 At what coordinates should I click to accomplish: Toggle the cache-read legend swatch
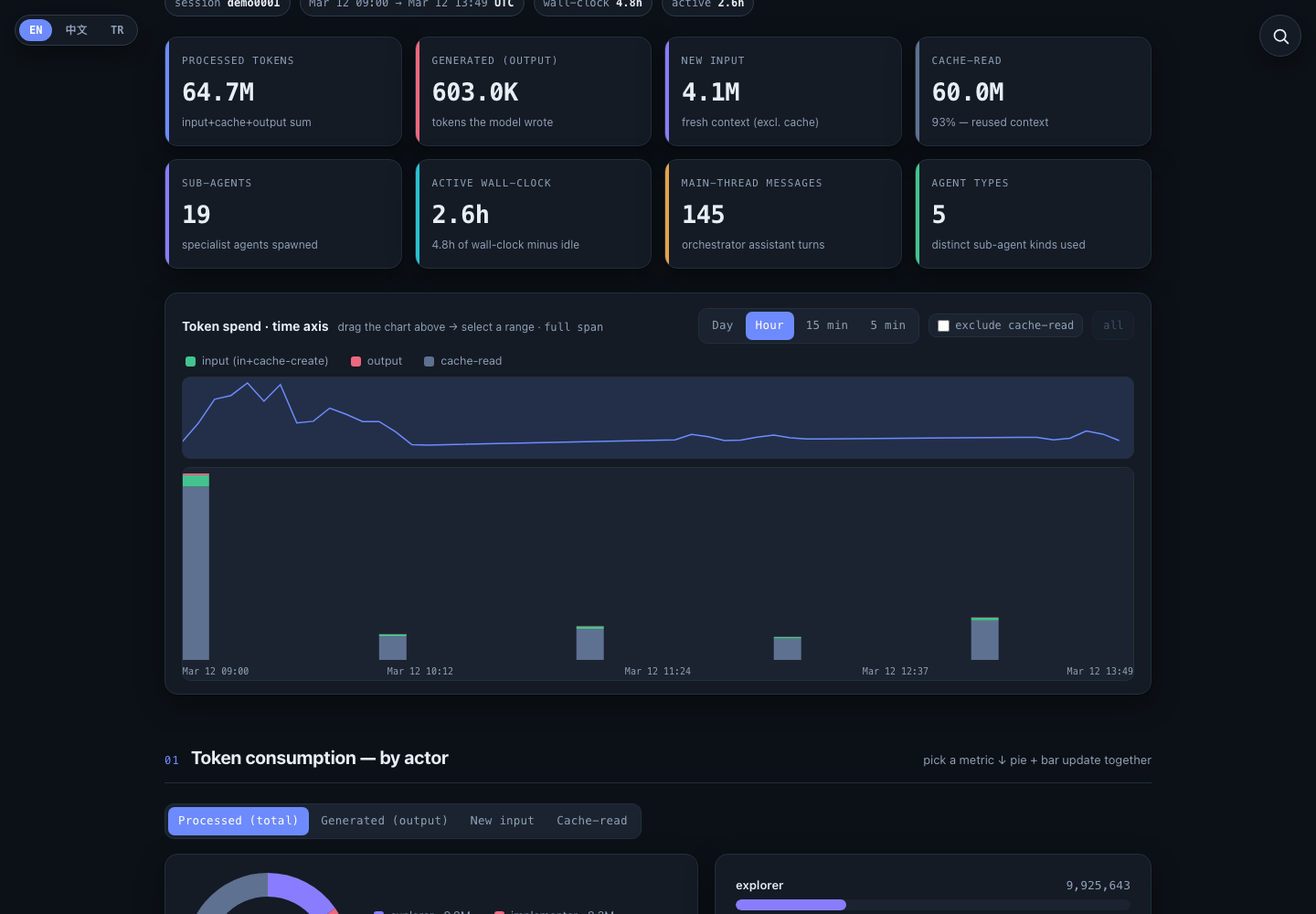click(x=430, y=361)
